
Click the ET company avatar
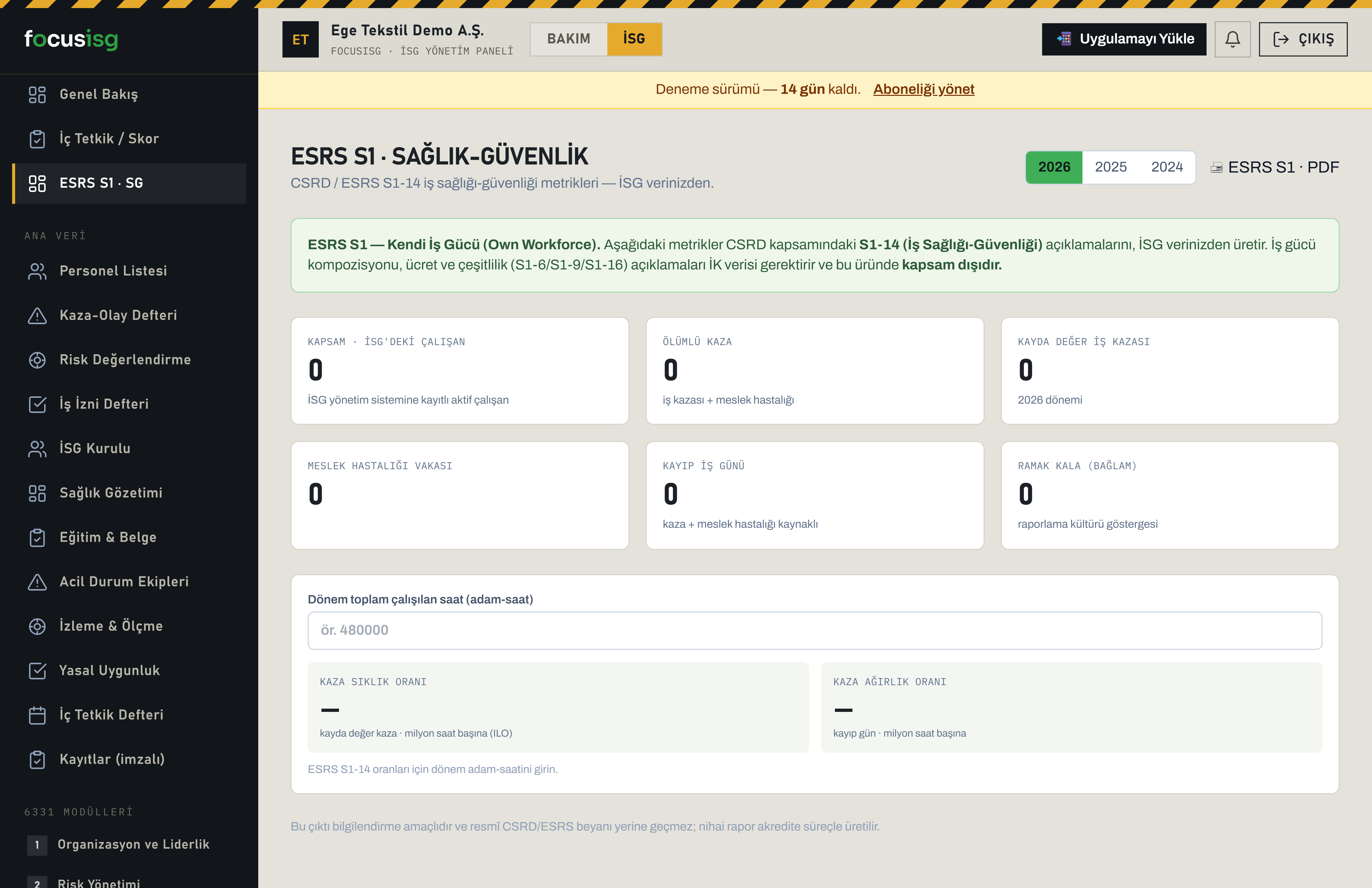(x=300, y=39)
